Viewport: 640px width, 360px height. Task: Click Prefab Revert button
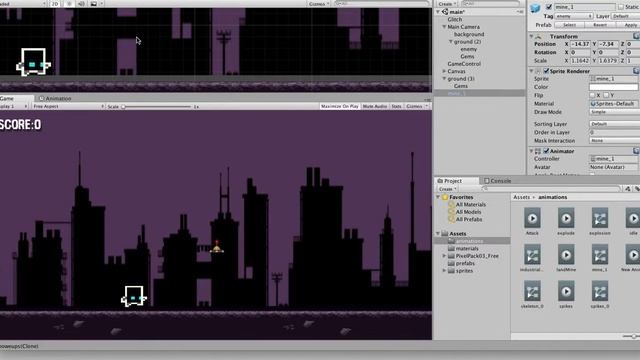(x=600, y=25)
